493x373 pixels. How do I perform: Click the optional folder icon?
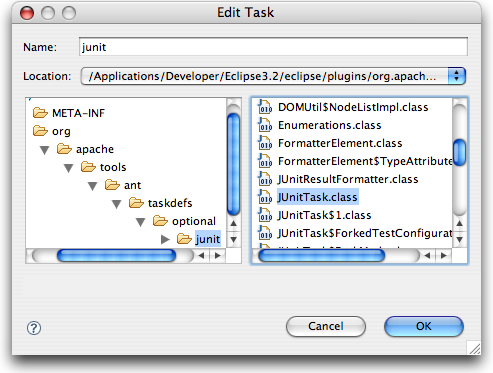click(160, 221)
